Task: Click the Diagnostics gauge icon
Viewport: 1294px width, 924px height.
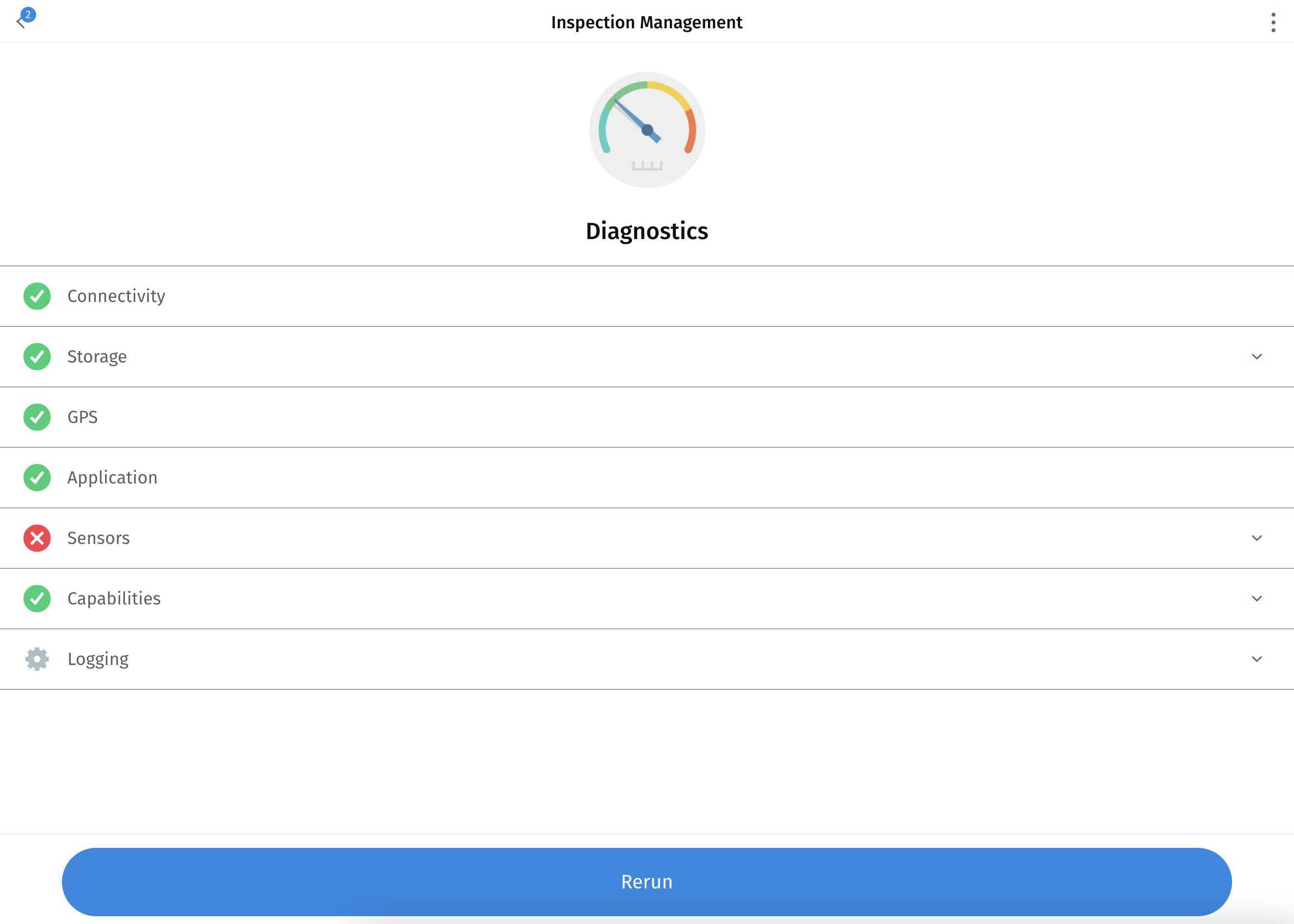Action: [x=647, y=130]
